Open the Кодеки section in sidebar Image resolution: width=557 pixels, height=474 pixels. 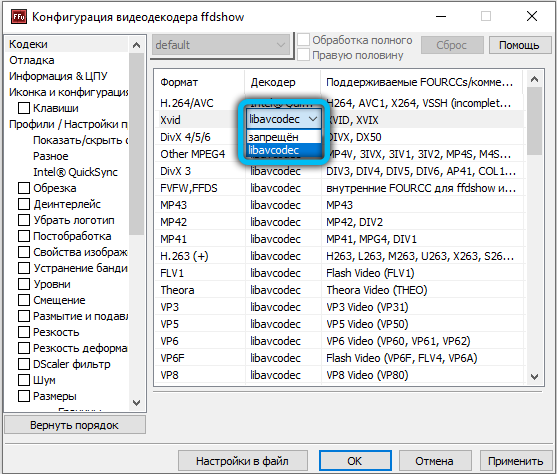click(28, 44)
